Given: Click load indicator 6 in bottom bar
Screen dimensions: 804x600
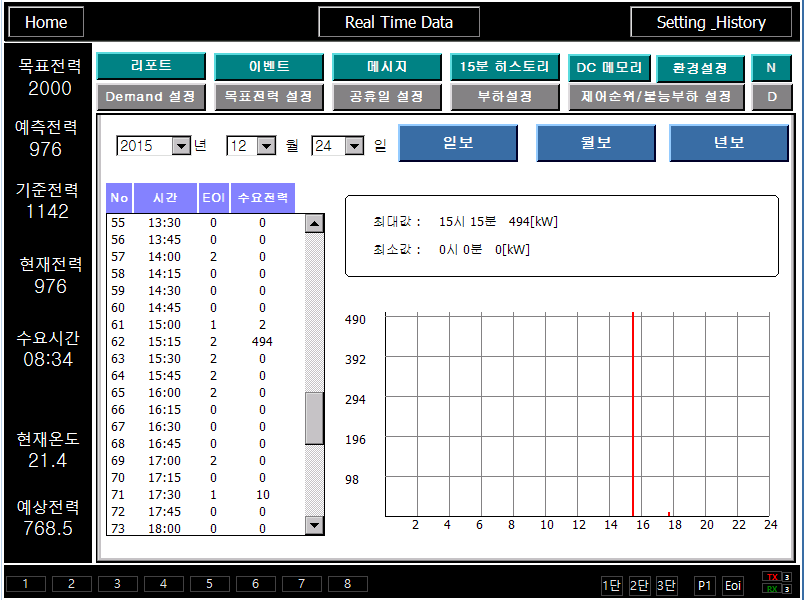Looking at the screenshot, I should click(x=255, y=584).
